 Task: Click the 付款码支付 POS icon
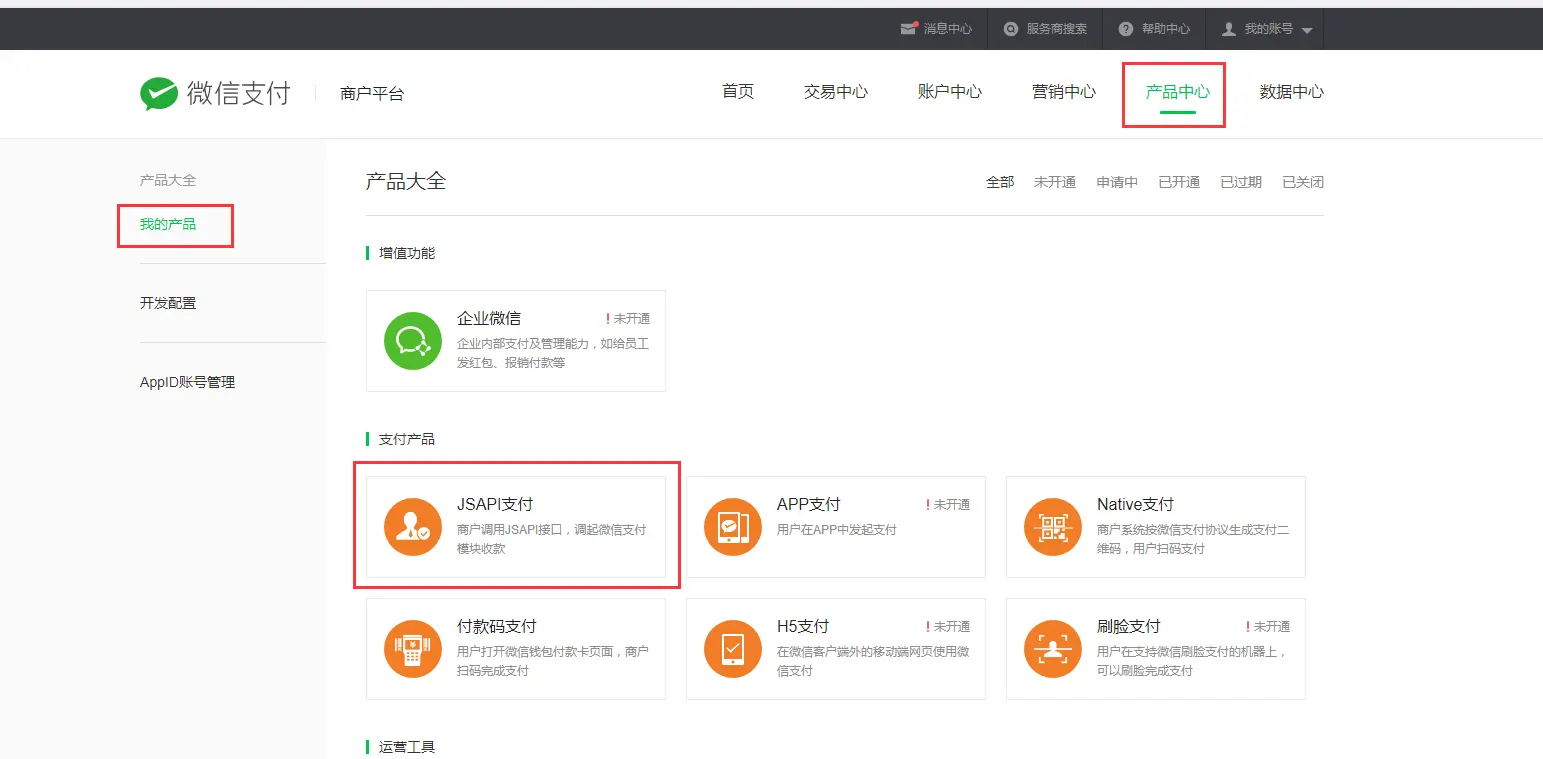(413, 649)
